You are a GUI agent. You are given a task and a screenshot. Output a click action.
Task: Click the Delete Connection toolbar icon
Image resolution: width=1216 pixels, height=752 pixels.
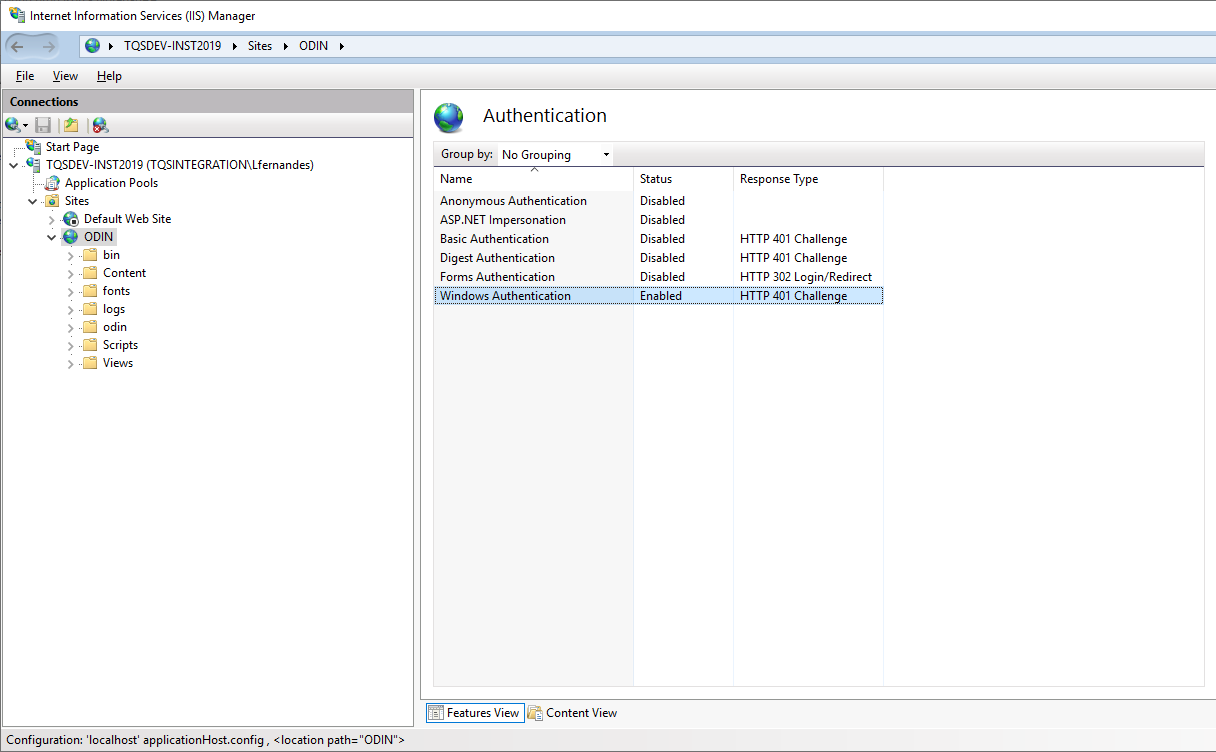click(100, 125)
